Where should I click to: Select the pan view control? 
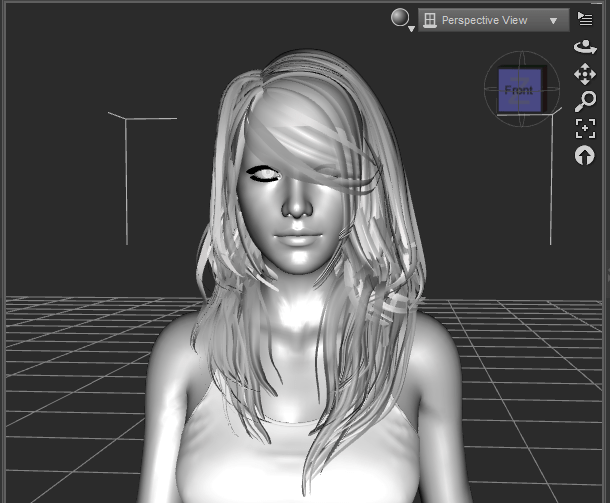click(585, 74)
